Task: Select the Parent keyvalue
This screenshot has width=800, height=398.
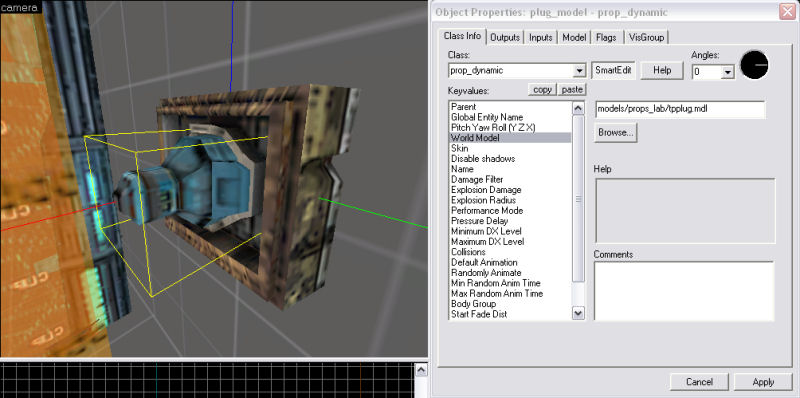Action: (509, 107)
